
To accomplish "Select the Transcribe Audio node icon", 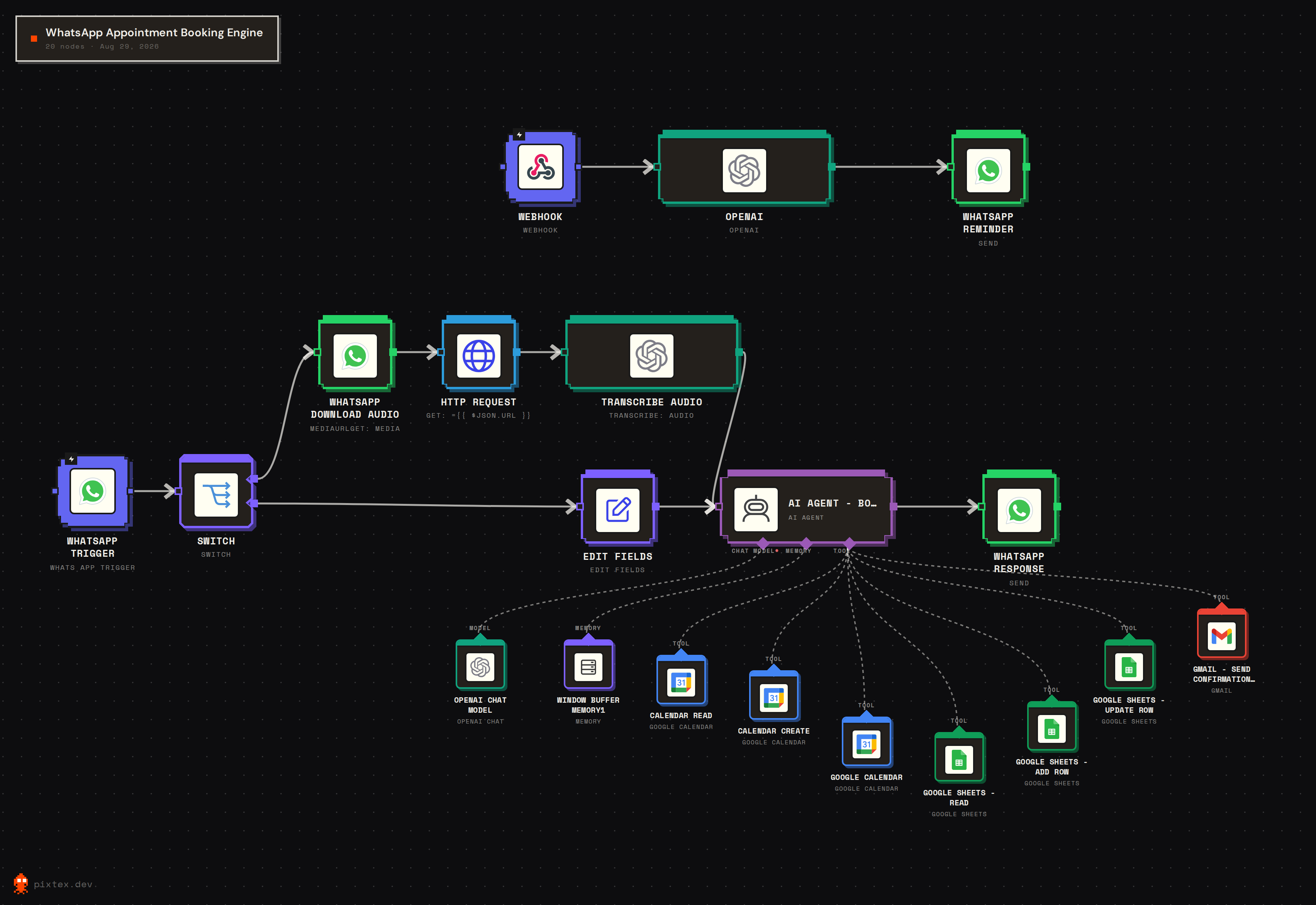I will pyautogui.click(x=651, y=356).
